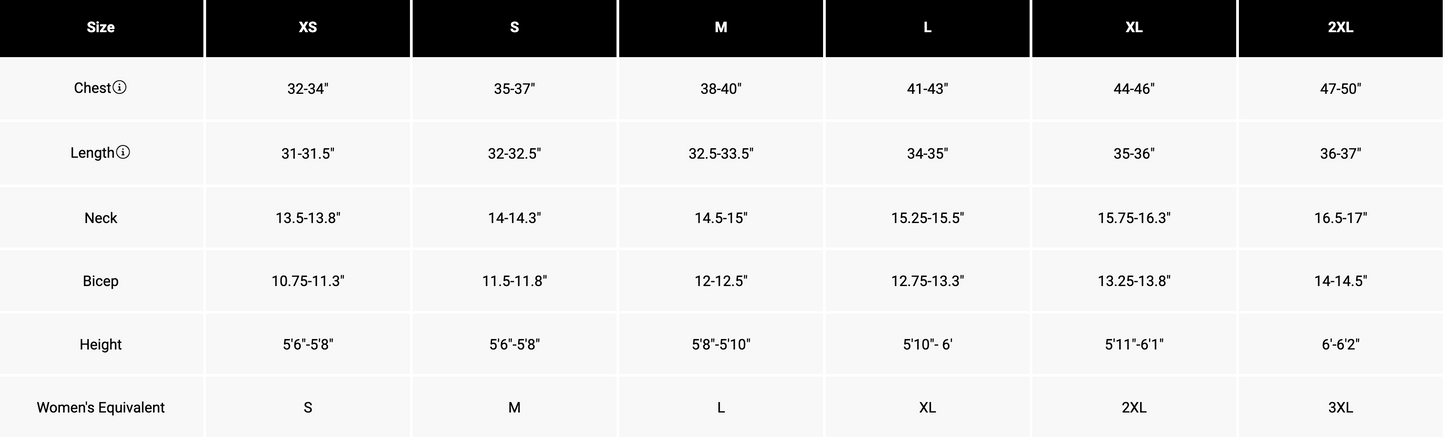The height and width of the screenshot is (437, 1445).
Task: Click the 15.25-15.5" neck measurement cell
Action: tap(927, 218)
